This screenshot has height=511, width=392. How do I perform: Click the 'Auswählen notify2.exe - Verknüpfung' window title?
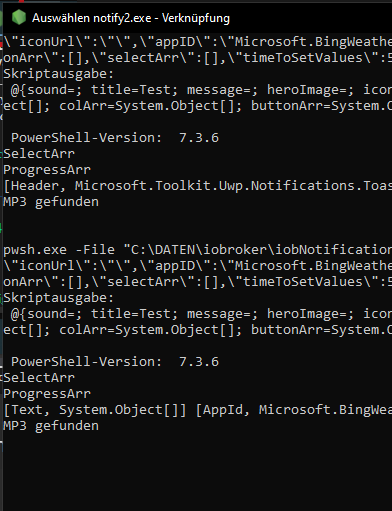tap(131, 18)
